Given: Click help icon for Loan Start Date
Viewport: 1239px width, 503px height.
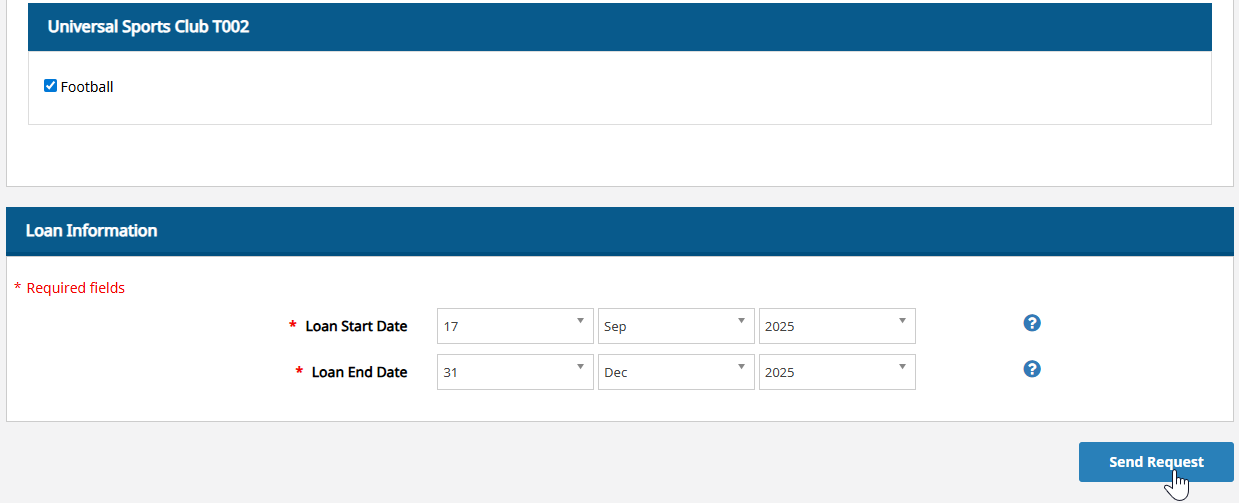Looking at the screenshot, I should click(1033, 323).
